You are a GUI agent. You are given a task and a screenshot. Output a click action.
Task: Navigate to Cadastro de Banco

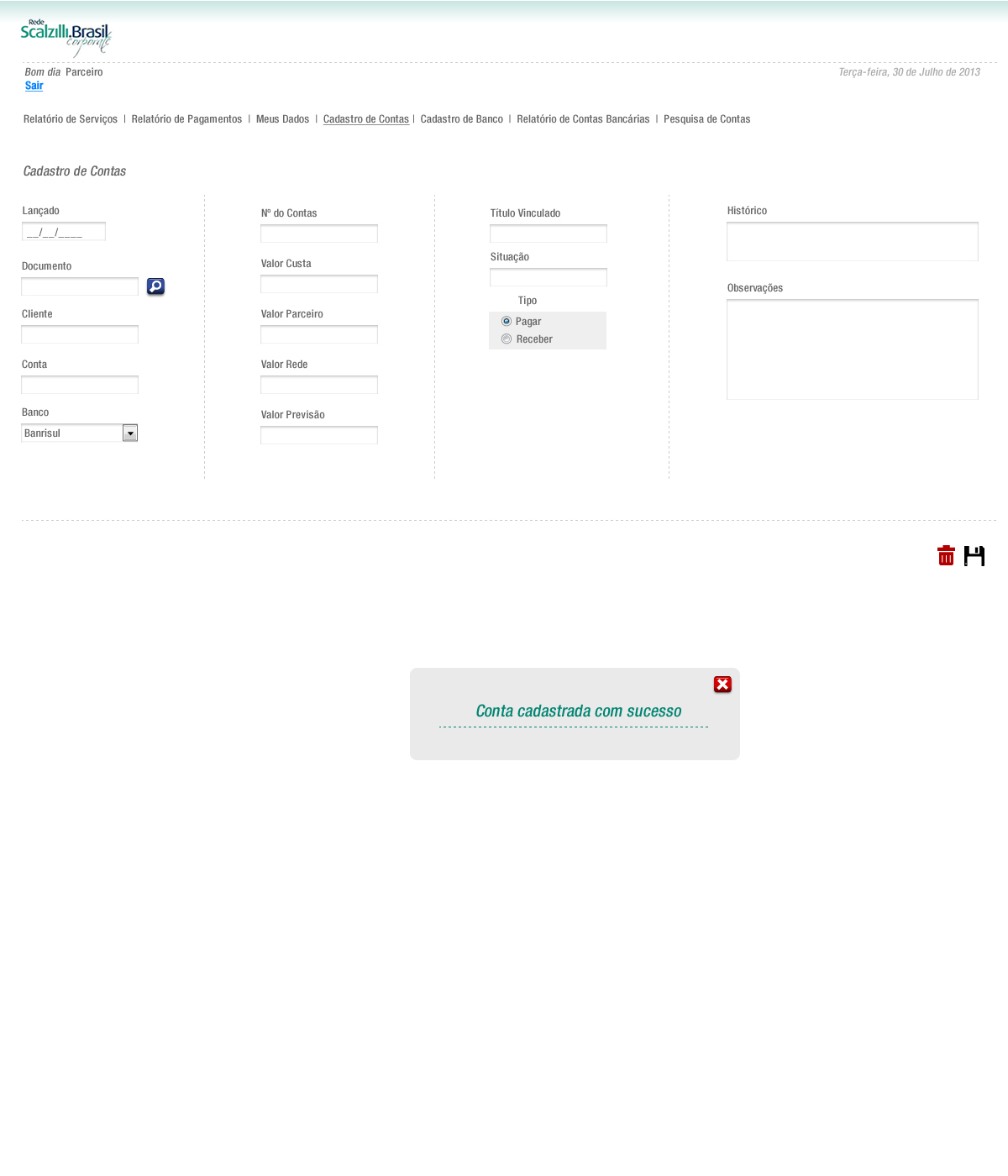(461, 119)
